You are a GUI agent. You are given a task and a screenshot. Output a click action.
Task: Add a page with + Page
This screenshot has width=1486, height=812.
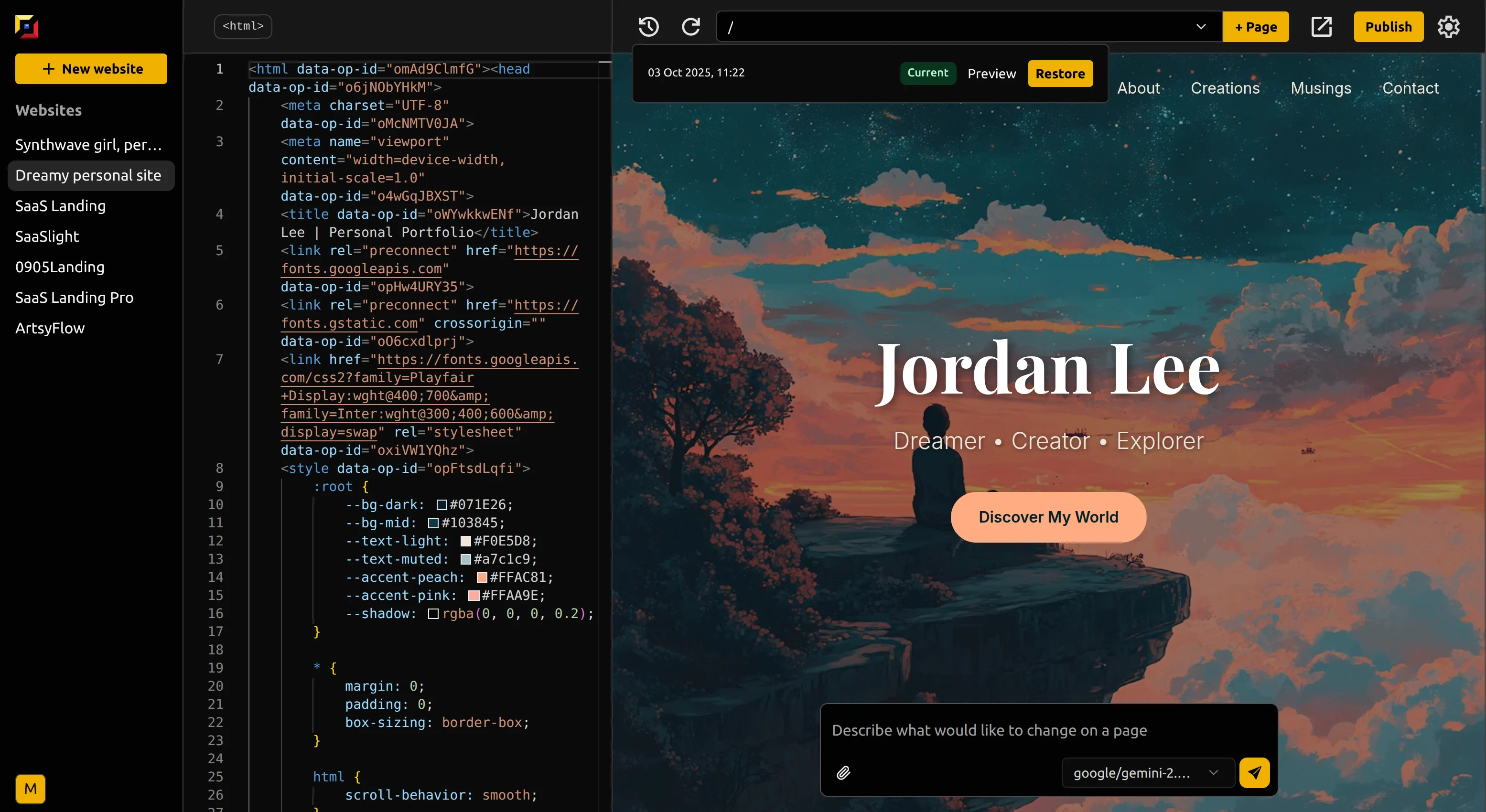point(1255,27)
